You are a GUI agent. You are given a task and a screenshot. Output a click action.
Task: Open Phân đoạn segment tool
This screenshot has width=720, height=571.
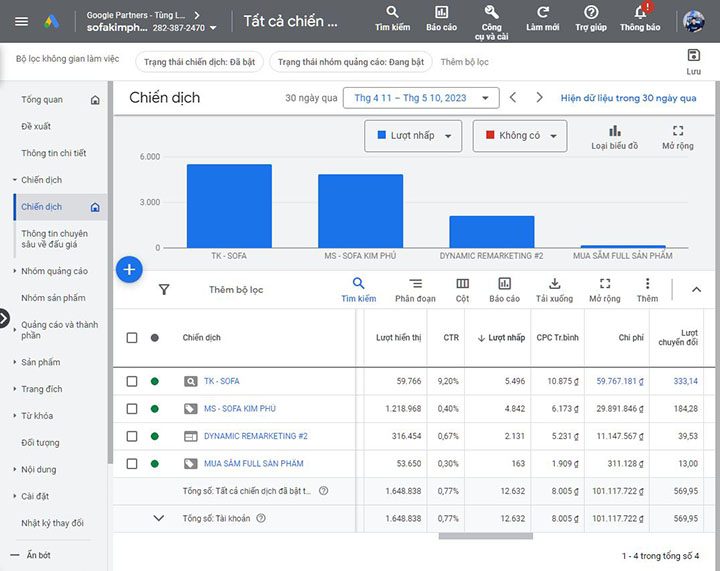(x=415, y=290)
